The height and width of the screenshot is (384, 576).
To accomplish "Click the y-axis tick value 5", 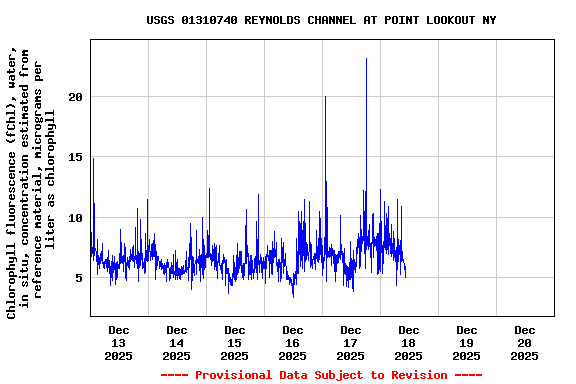I will click(79, 278).
